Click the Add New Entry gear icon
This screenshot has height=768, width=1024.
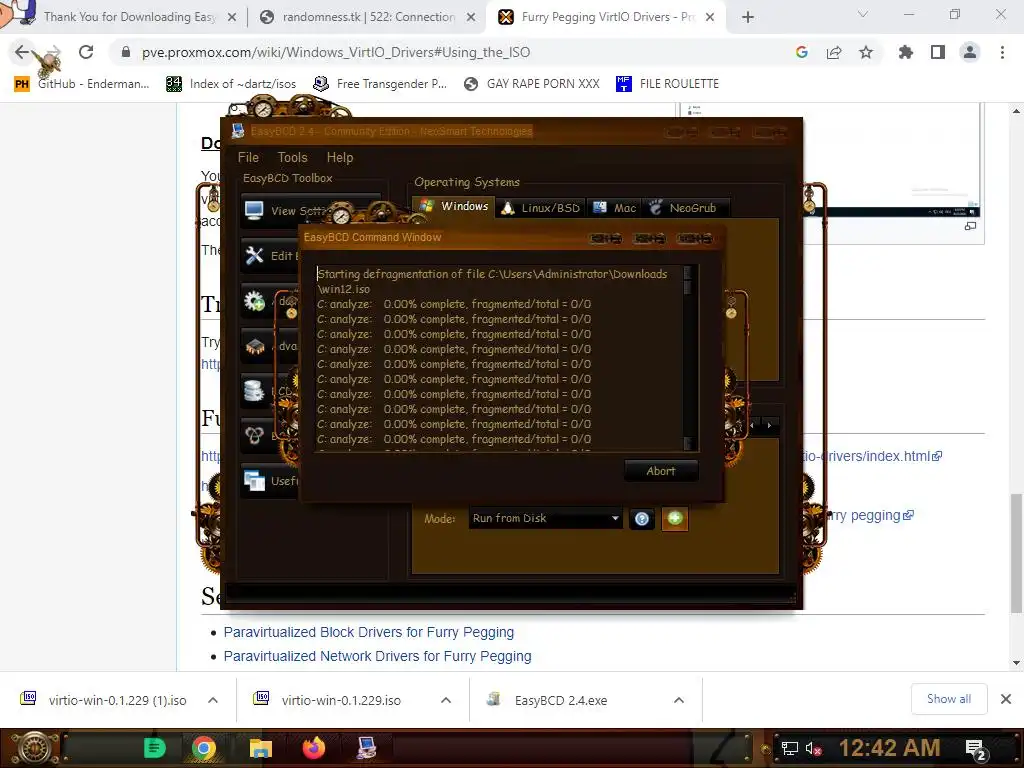point(254,301)
